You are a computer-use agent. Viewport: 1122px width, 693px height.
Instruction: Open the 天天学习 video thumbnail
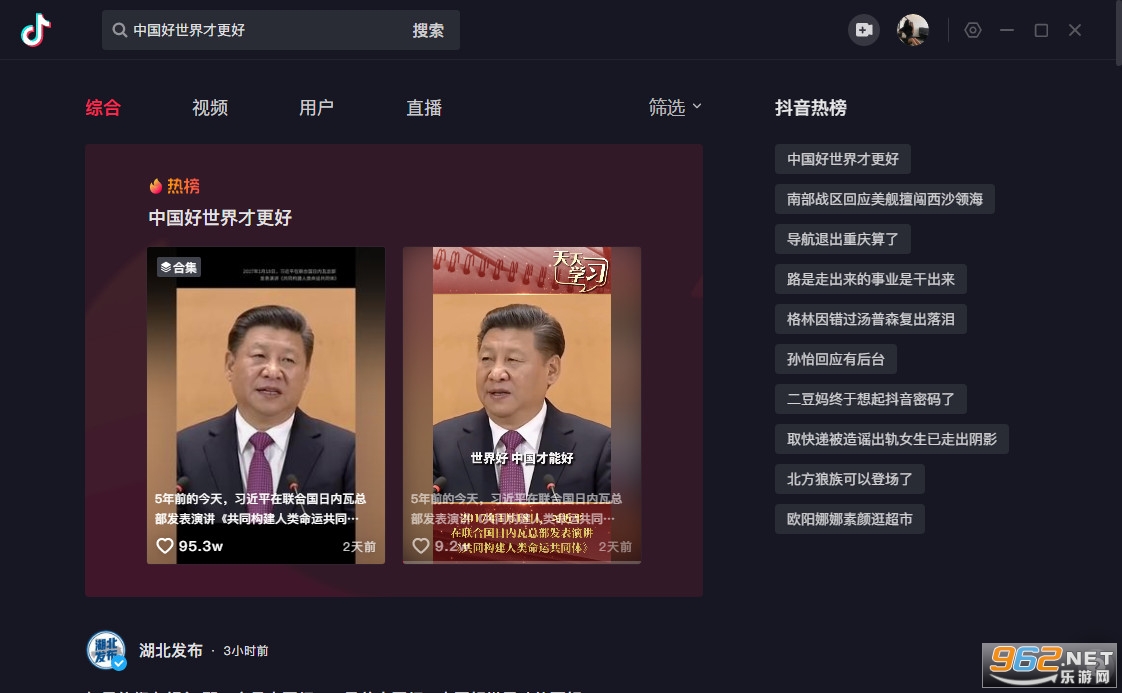coord(522,405)
